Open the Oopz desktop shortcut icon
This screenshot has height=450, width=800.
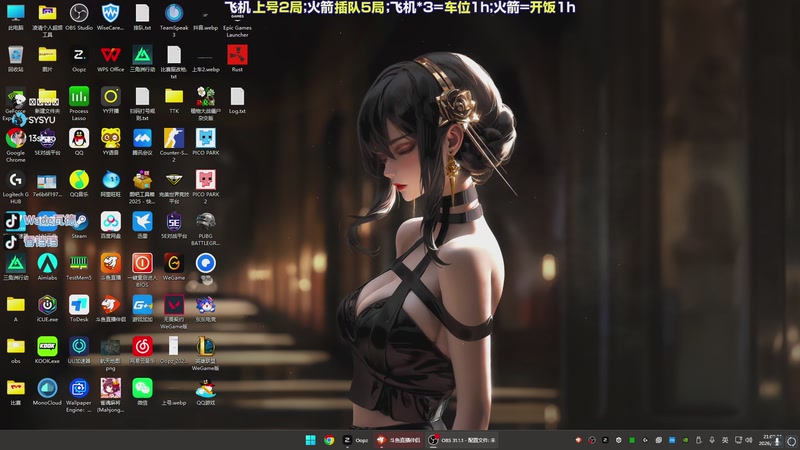(x=79, y=58)
